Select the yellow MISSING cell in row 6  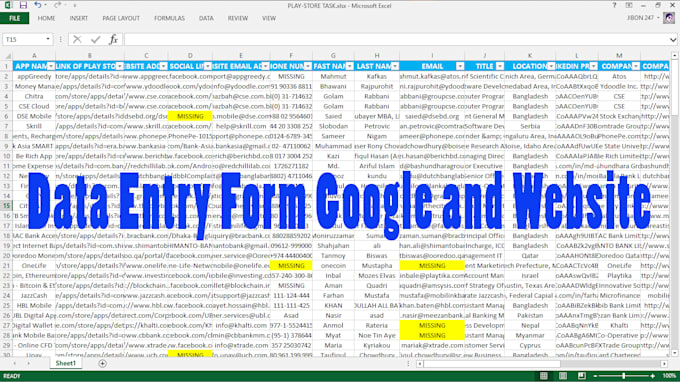[x=190, y=116]
